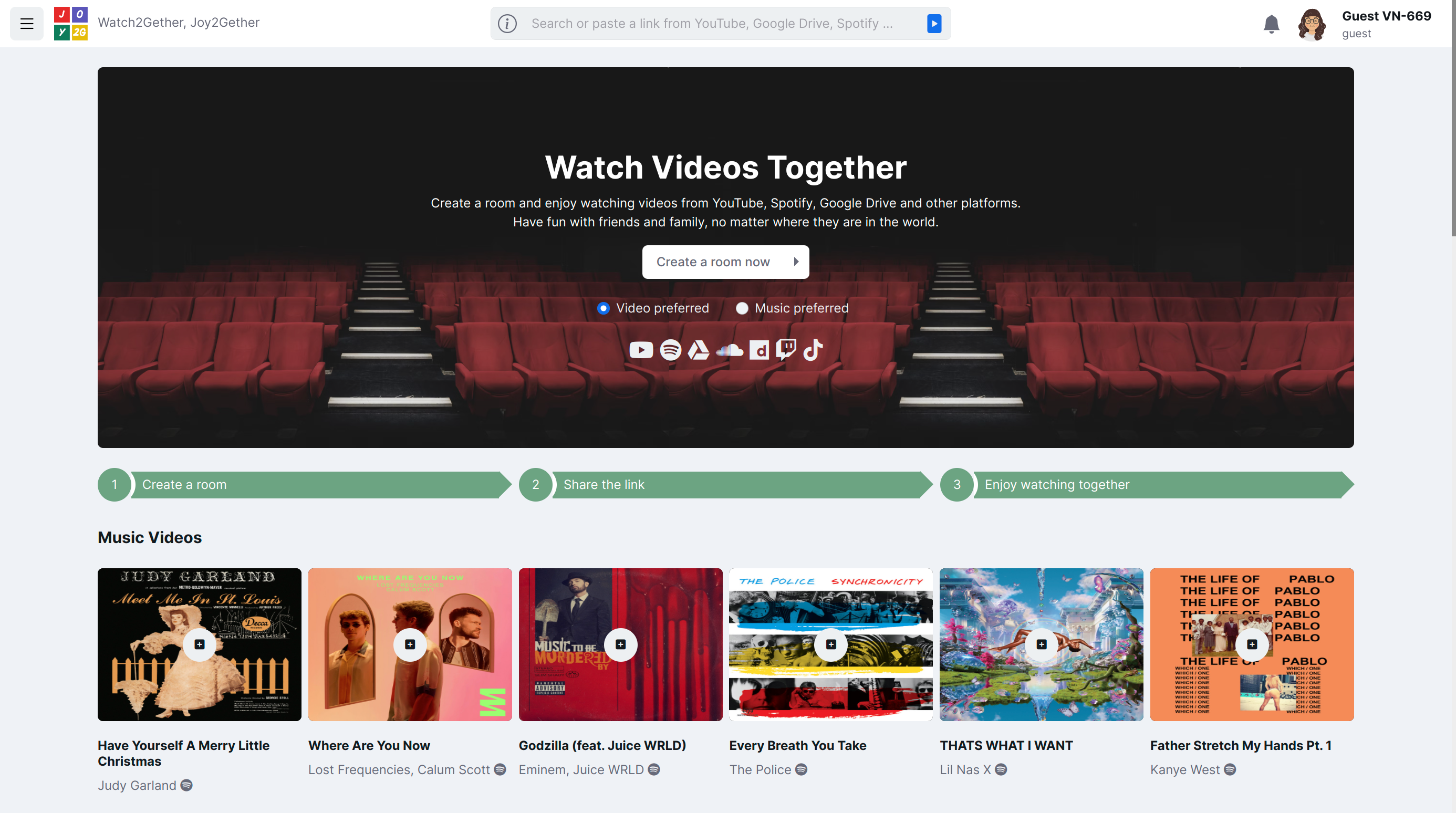Screen dimensions: 1456x813
Task: Add Where Are You Now with plus icon
Action: tap(410, 644)
